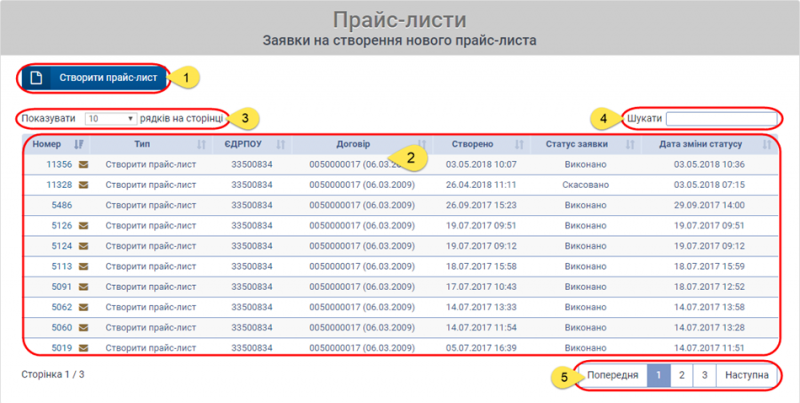Image resolution: width=800 pixels, height=403 pixels.
Task: Click Скасовано status in row 11328
Action: pyautogui.click(x=586, y=185)
